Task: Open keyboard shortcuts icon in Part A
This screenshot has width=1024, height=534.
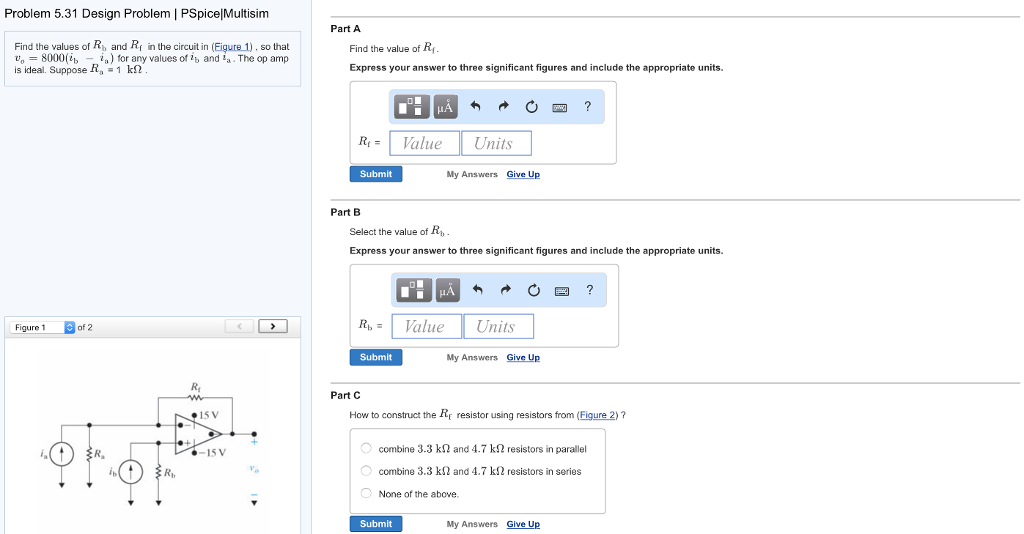Action: click(559, 107)
